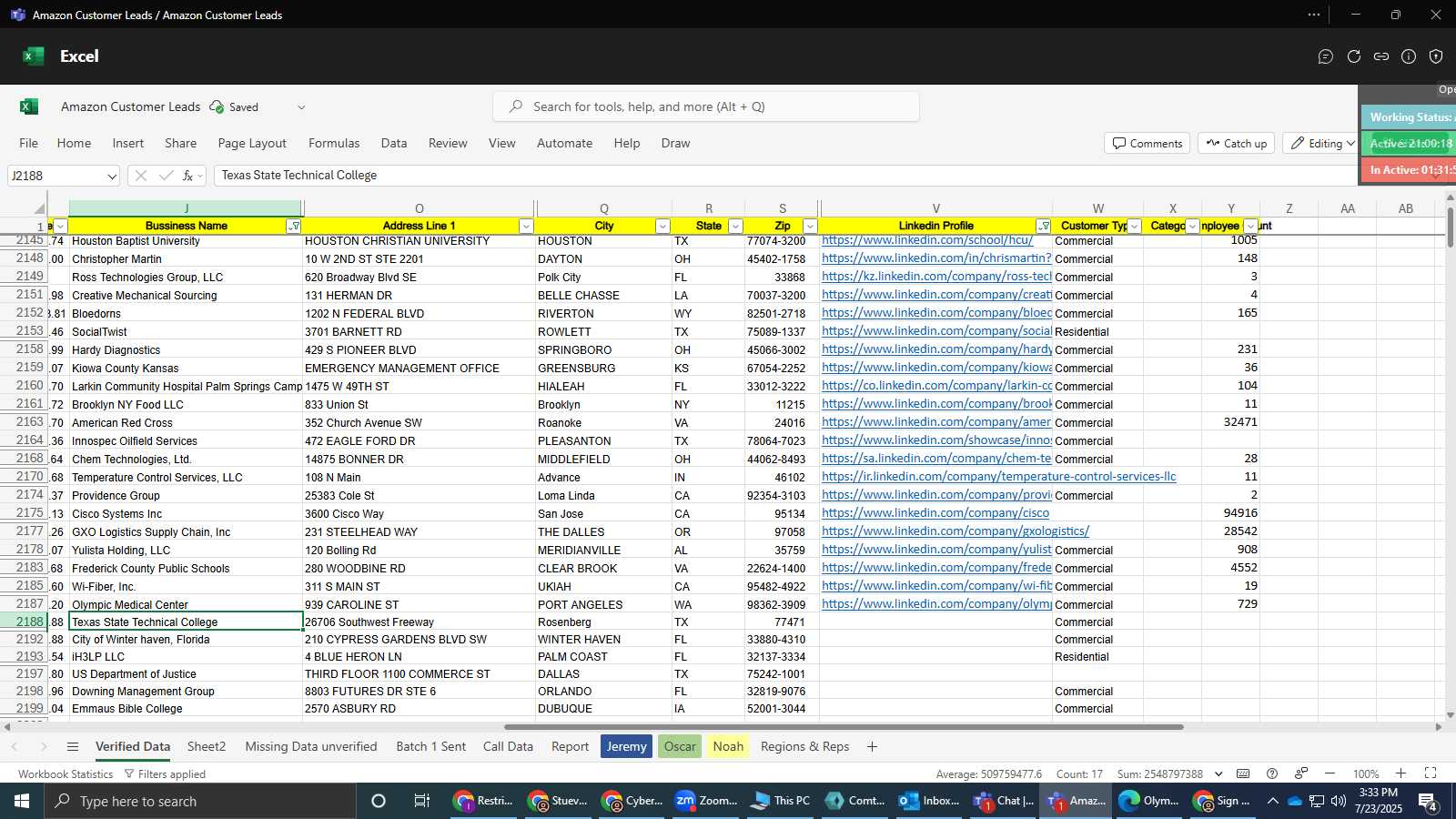This screenshot has width=1456, height=819.
Task: Open Zip column filter dropdown
Action: (x=810, y=226)
